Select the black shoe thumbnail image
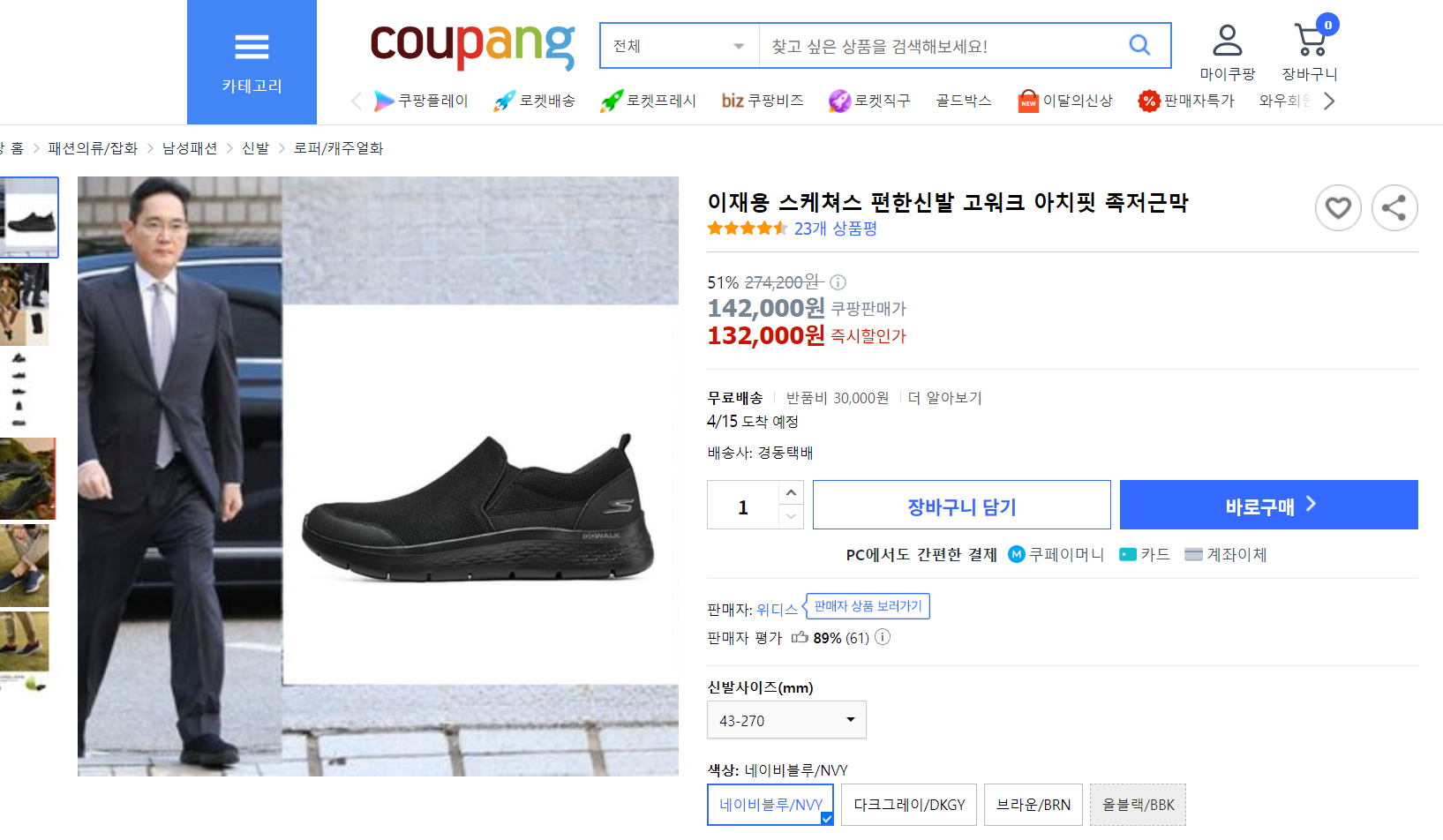The image size is (1443, 840). (x=29, y=217)
